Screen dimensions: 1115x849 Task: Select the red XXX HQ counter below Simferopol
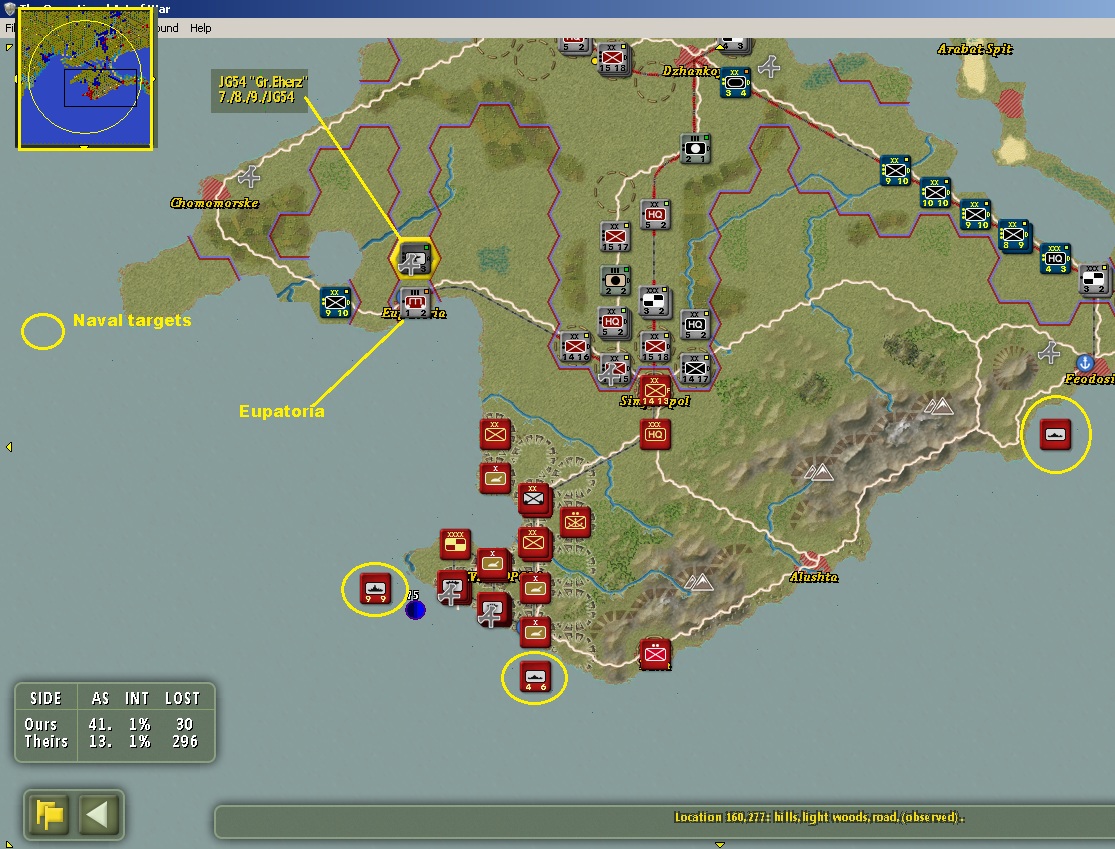pos(655,434)
